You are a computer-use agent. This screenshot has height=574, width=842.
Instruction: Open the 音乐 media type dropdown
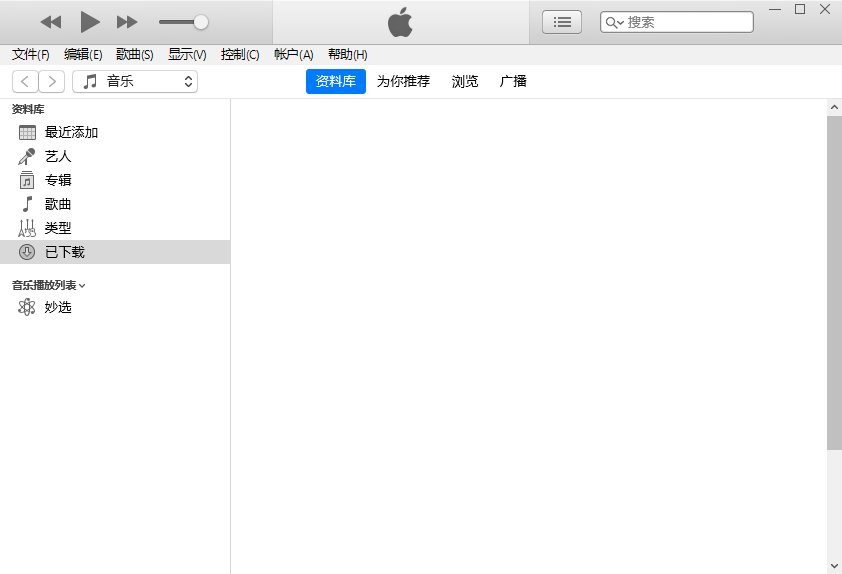pos(135,82)
